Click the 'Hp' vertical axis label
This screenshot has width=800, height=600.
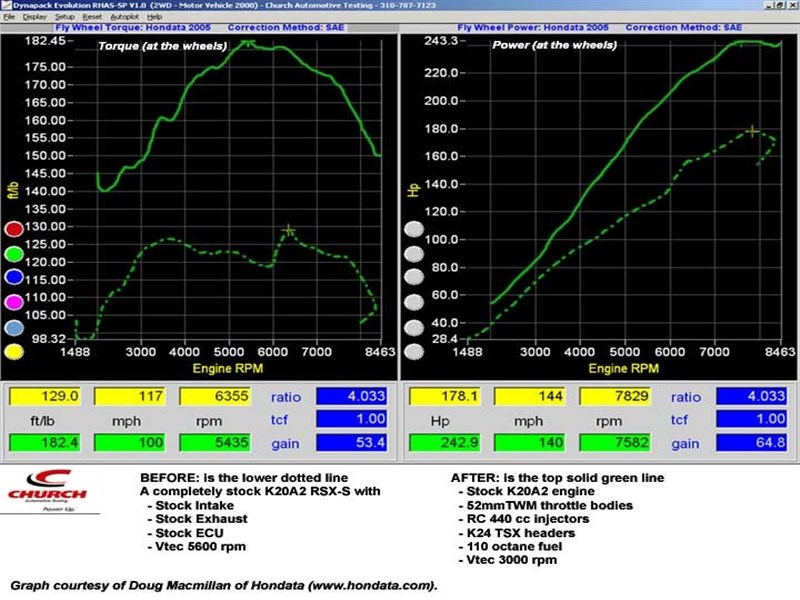coord(413,190)
